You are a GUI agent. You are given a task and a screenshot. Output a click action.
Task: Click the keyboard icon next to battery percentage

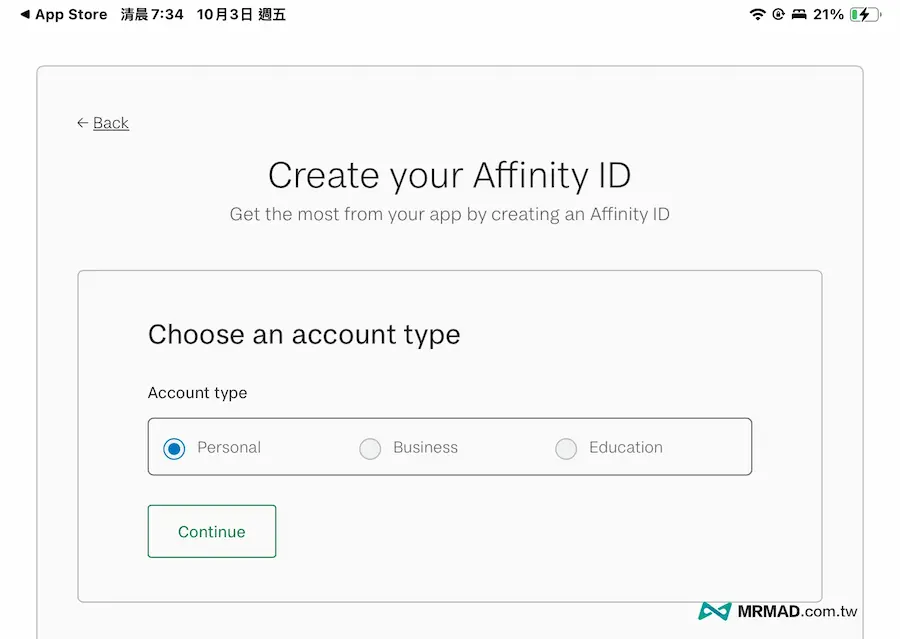799,14
